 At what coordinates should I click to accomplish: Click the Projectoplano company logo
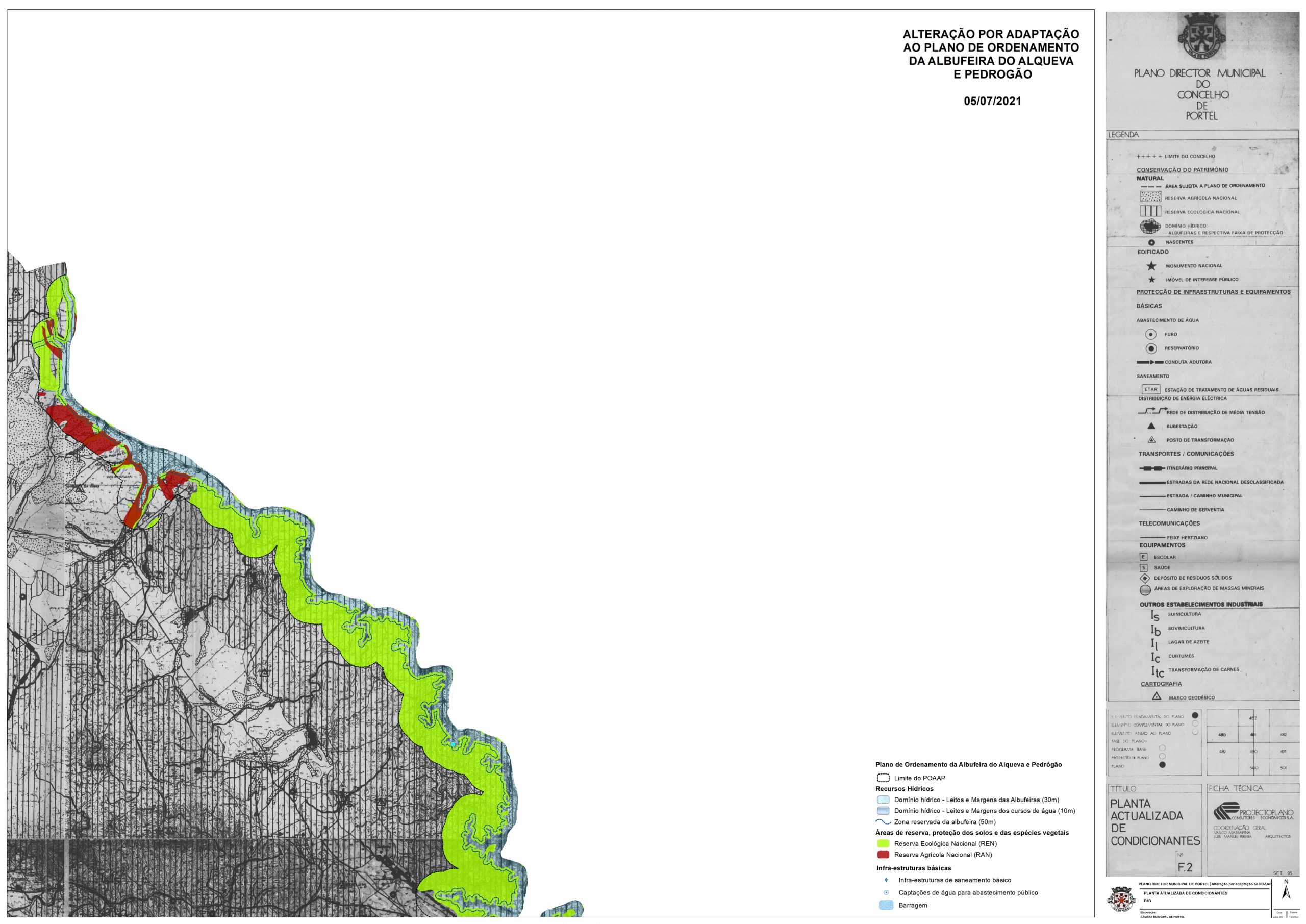click(x=1252, y=812)
